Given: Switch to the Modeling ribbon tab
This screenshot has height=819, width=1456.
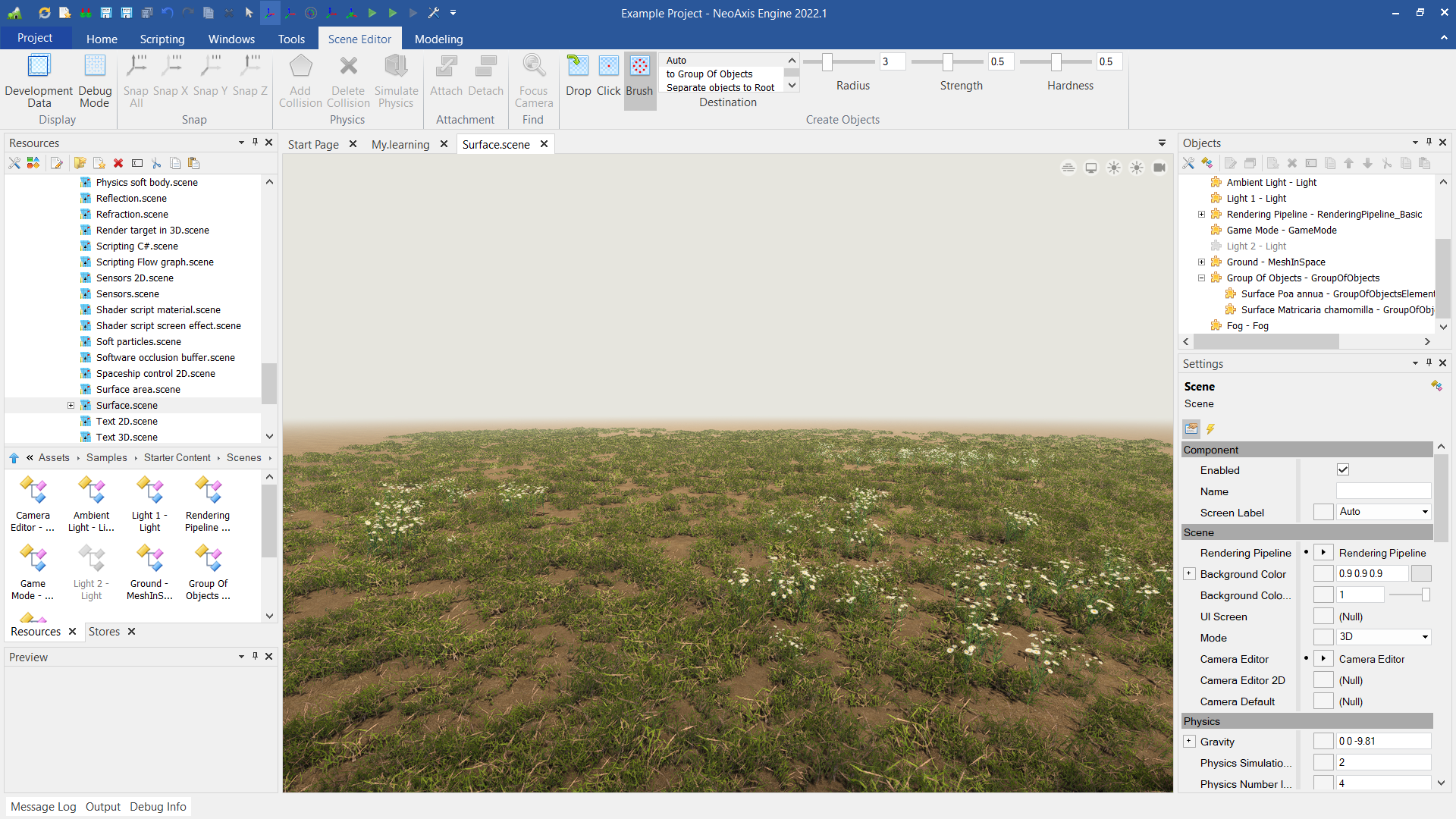Looking at the screenshot, I should (438, 39).
